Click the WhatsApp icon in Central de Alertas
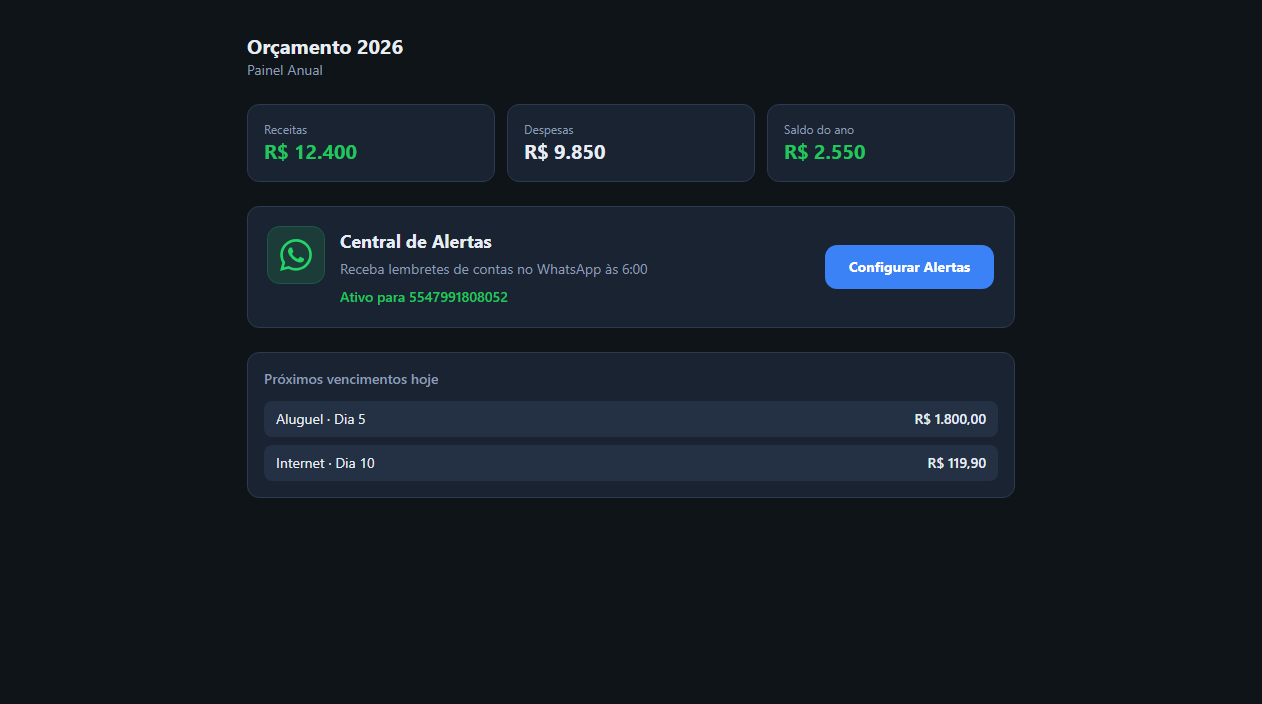Image resolution: width=1262 pixels, height=704 pixels. click(296, 255)
